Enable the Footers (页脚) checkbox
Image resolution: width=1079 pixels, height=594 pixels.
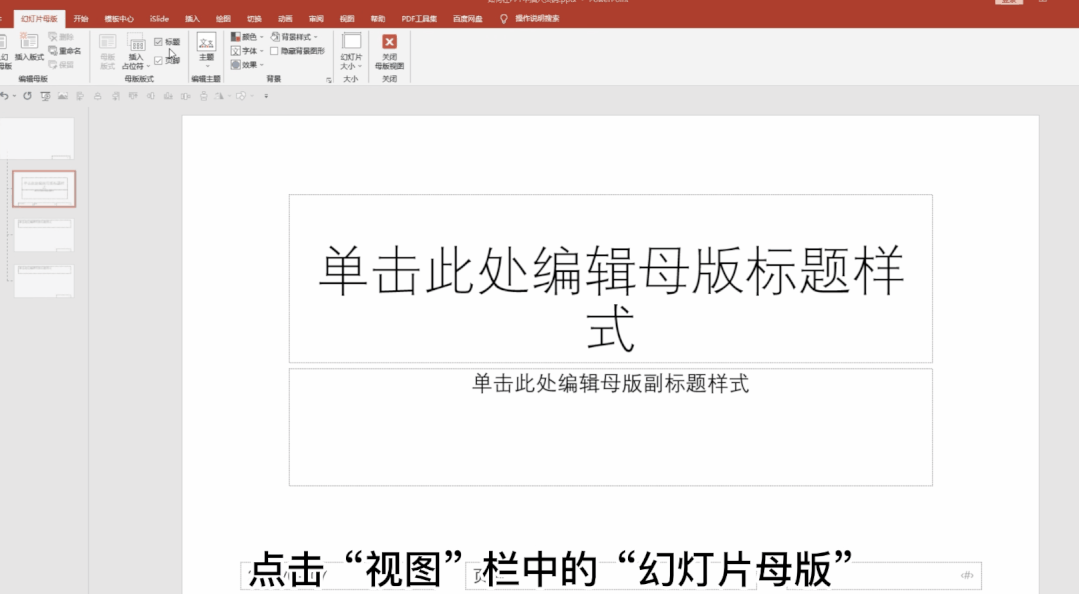pos(157,61)
